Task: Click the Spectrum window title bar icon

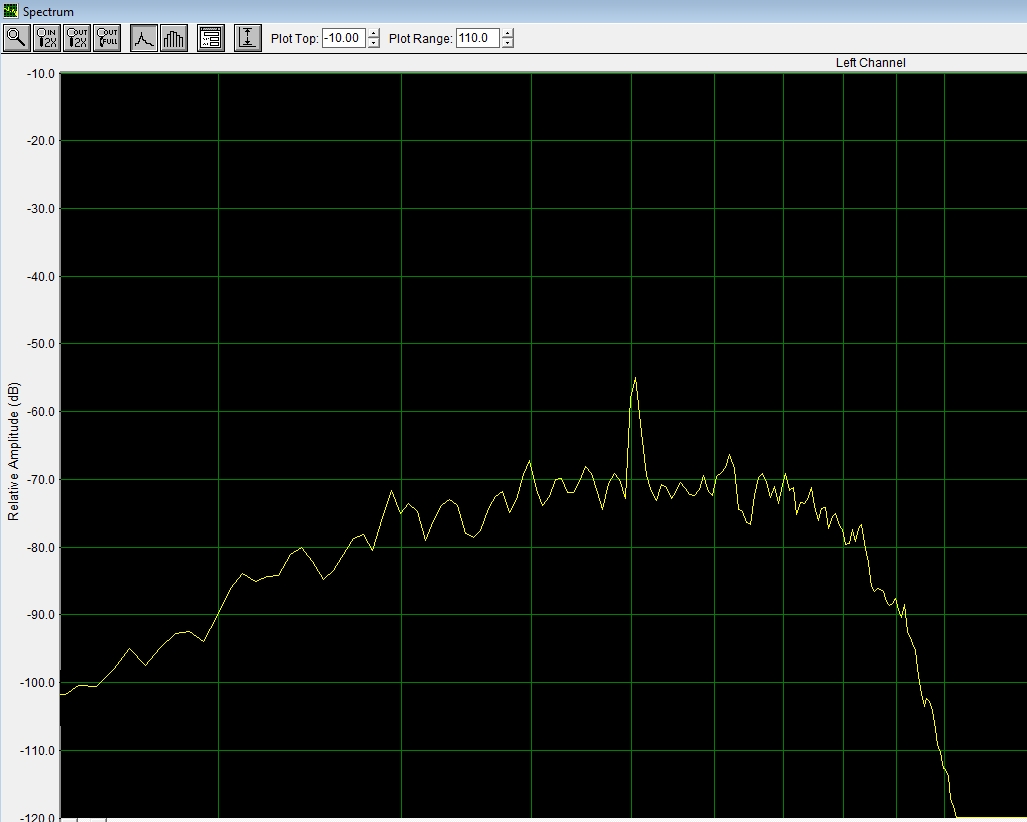Action: 11,11
